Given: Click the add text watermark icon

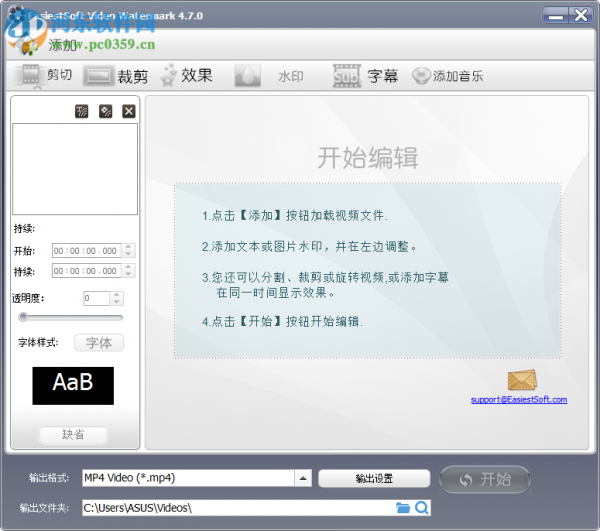Looking at the screenshot, I should 82,111.
